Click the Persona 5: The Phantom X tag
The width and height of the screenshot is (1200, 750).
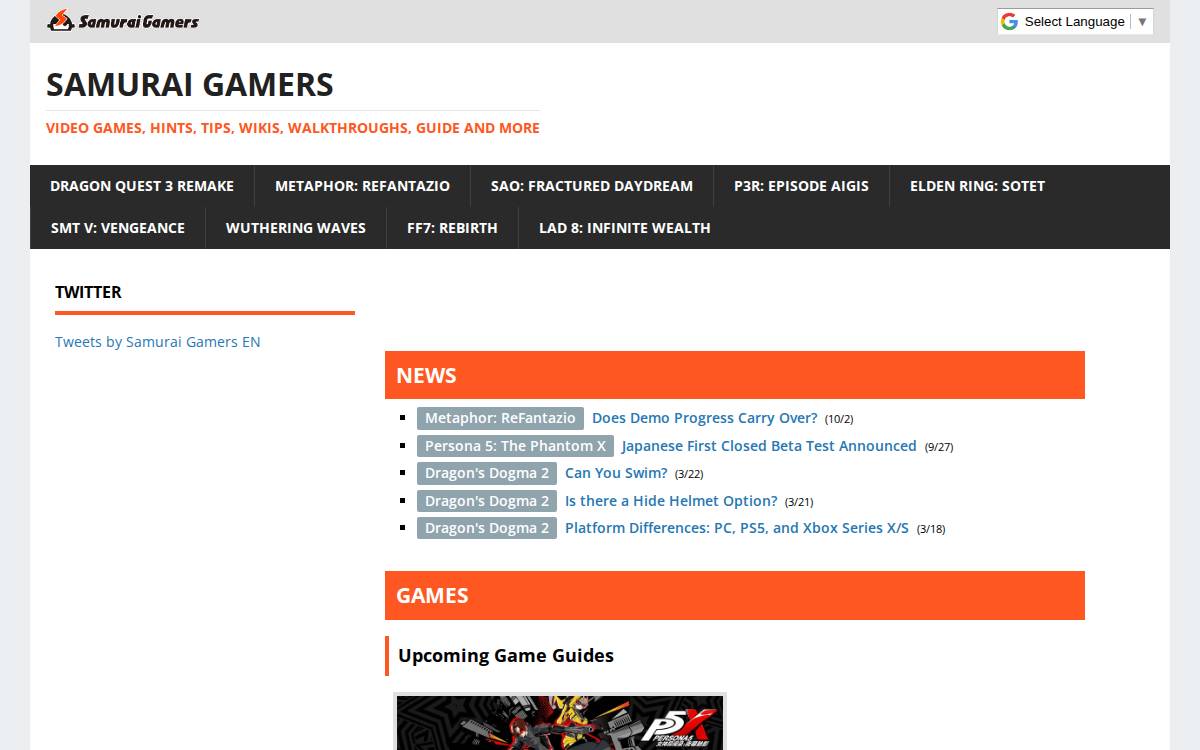[x=515, y=446]
